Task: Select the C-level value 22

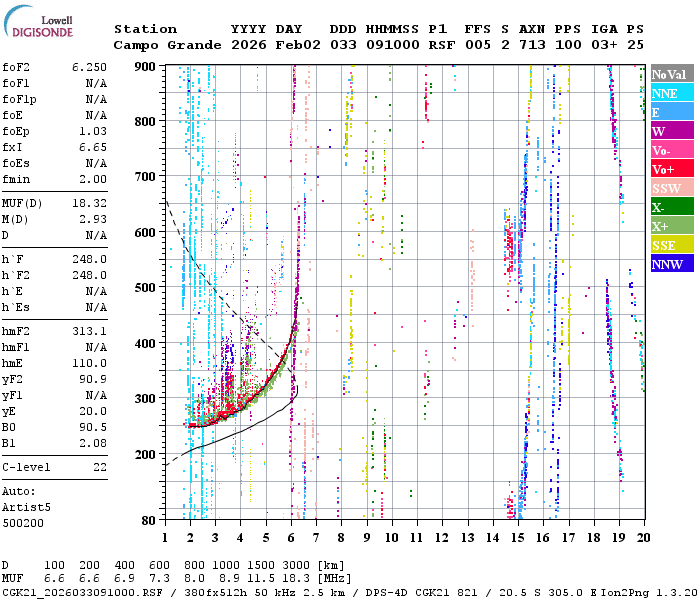Action: coord(99,467)
